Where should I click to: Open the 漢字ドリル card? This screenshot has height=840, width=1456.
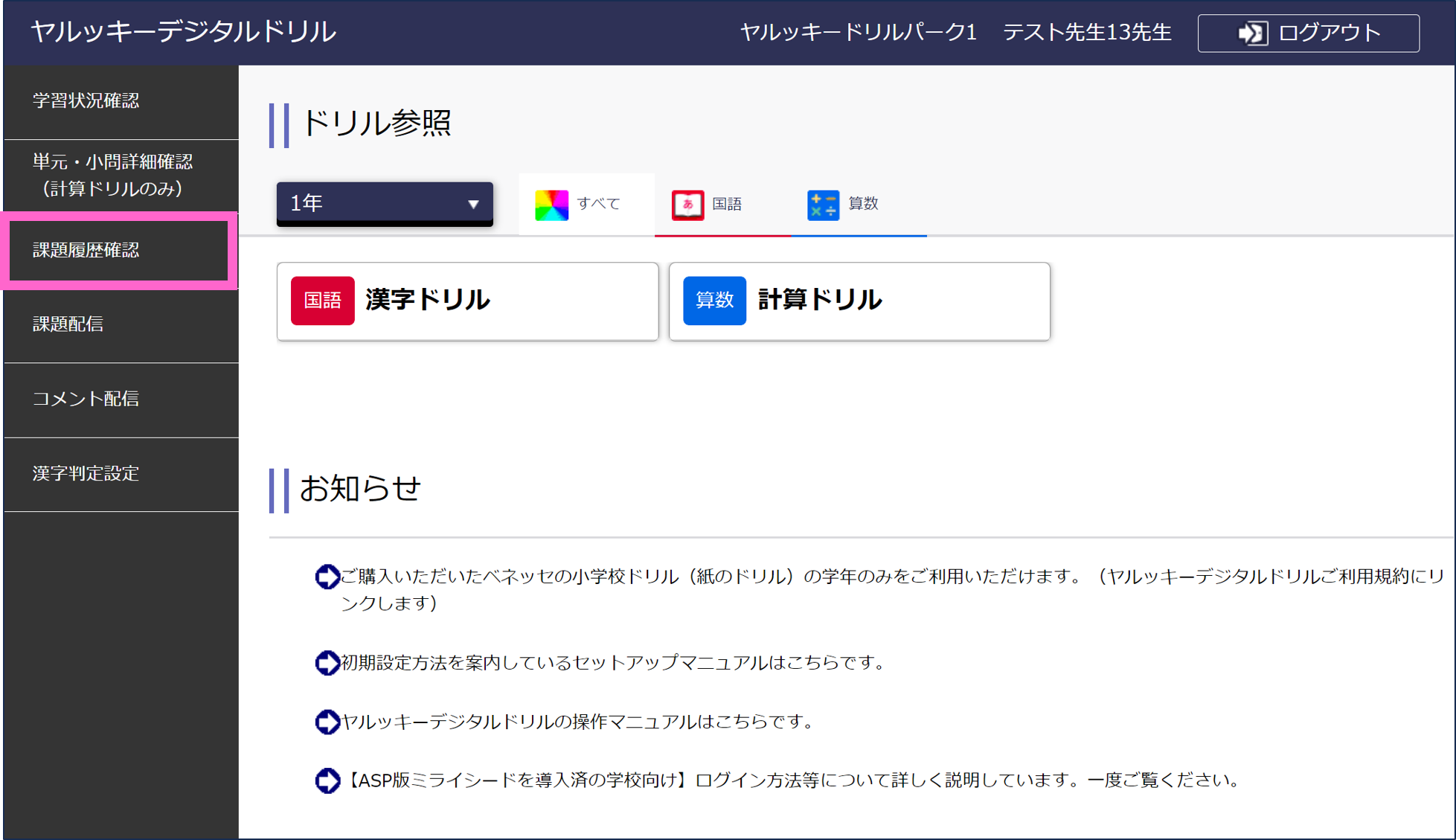click(467, 301)
